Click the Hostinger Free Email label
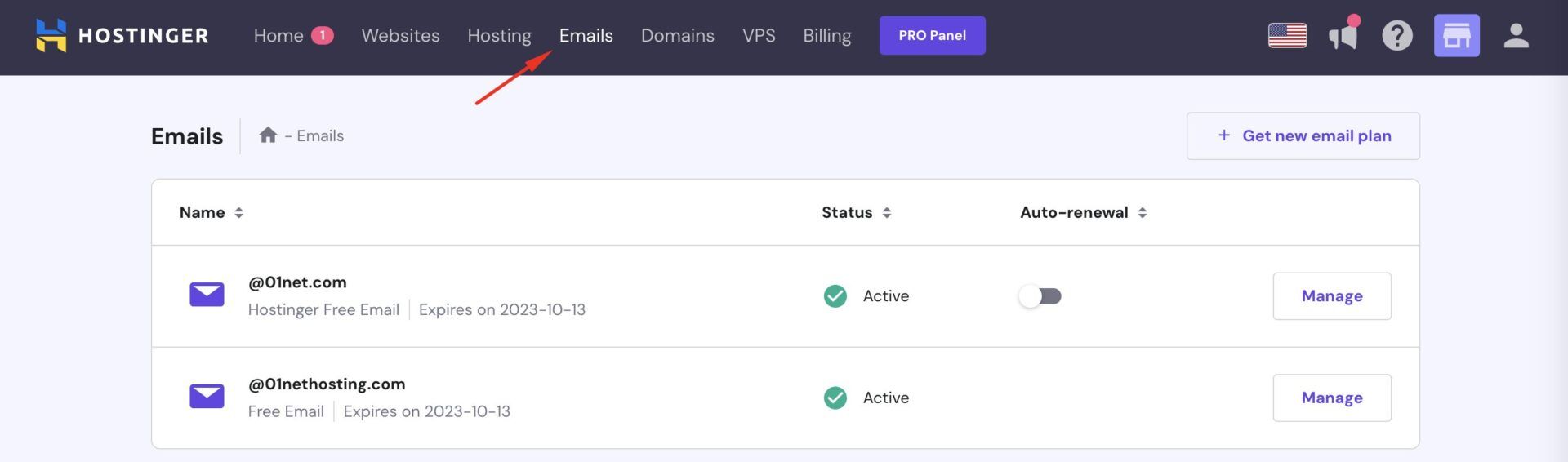The height and width of the screenshot is (462, 1568). point(323,309)
